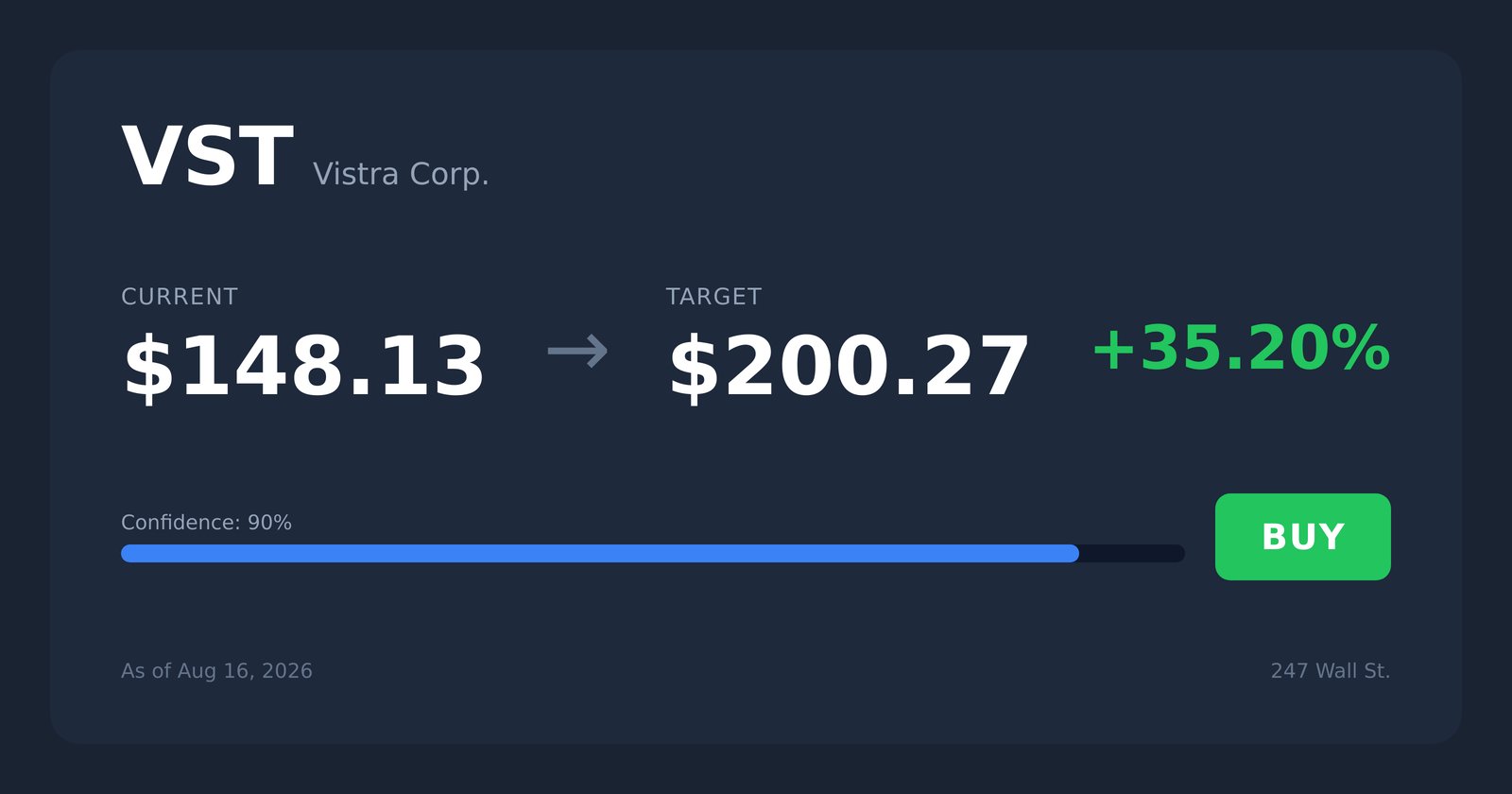Viewport: 1512px width, 794px height.
Task: Click the green BUY button
Action: coord(1302,537)
